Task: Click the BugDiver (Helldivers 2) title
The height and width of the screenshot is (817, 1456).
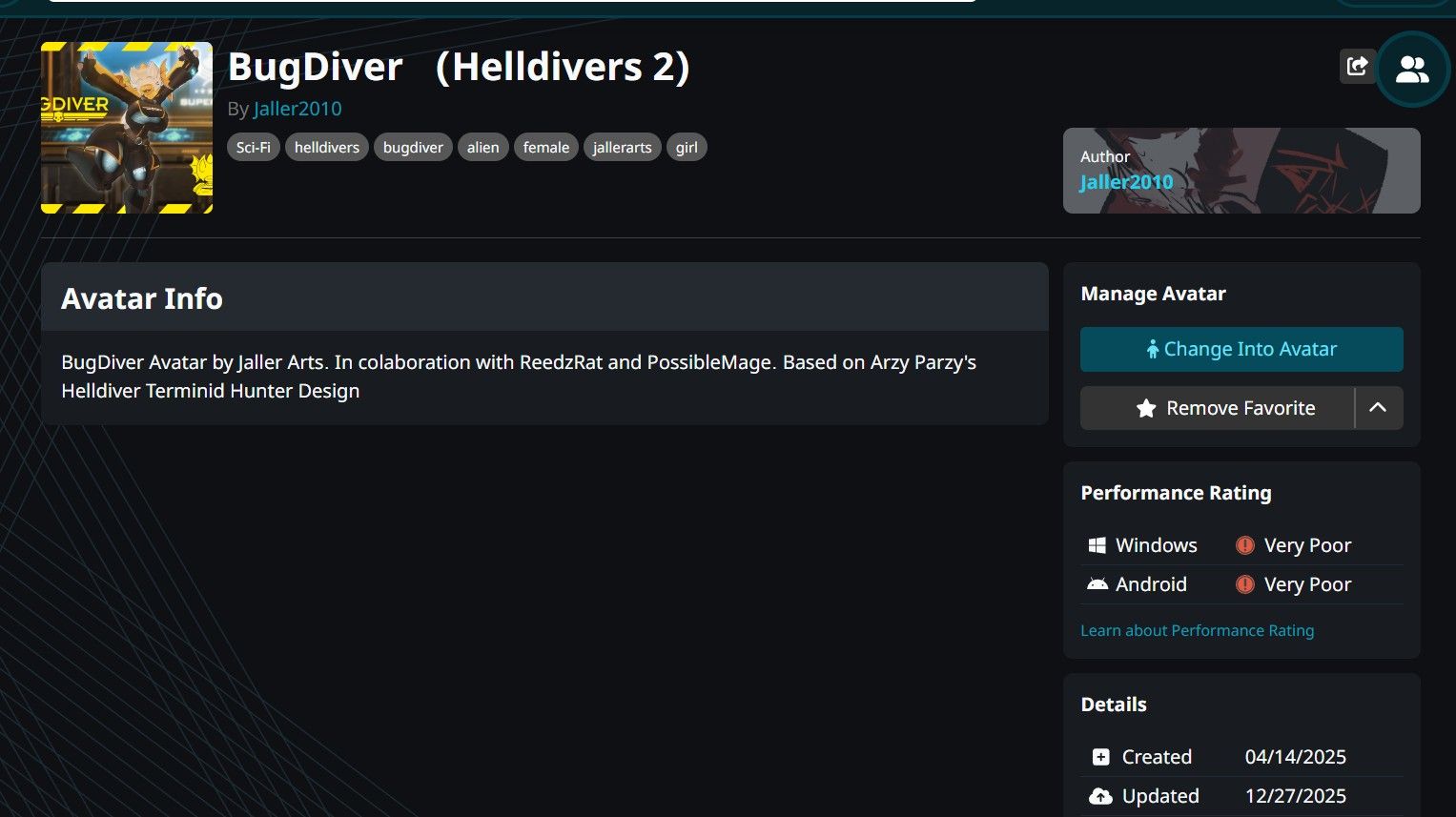Action: click(x=459, y=67)
